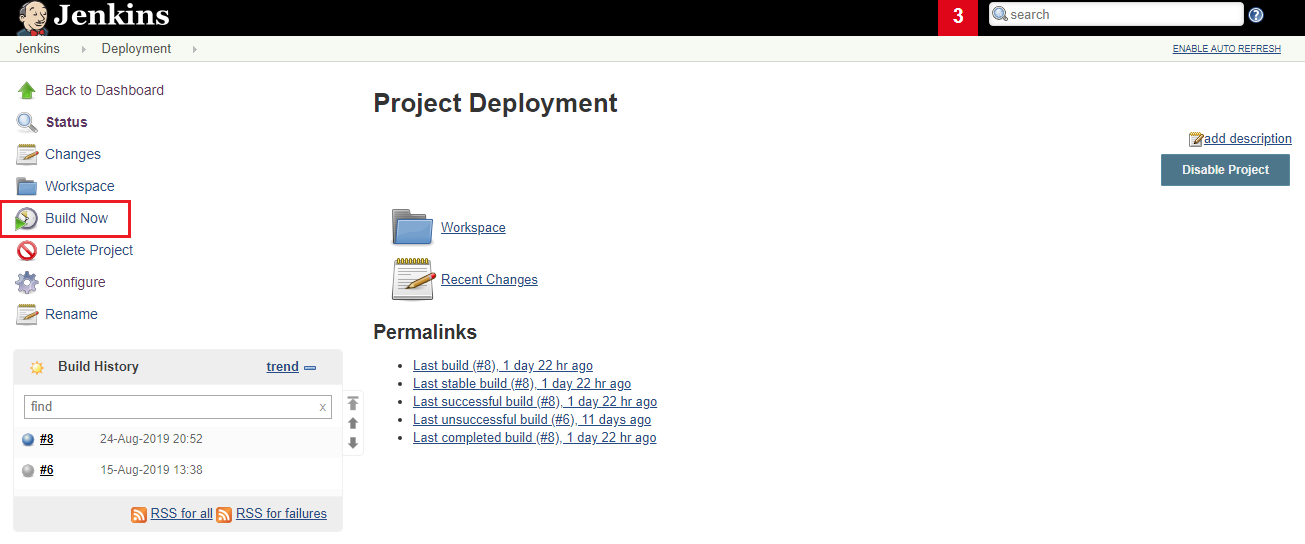
Task: Click the notepad Changes icon in sidebar
Action: [27, 154]
